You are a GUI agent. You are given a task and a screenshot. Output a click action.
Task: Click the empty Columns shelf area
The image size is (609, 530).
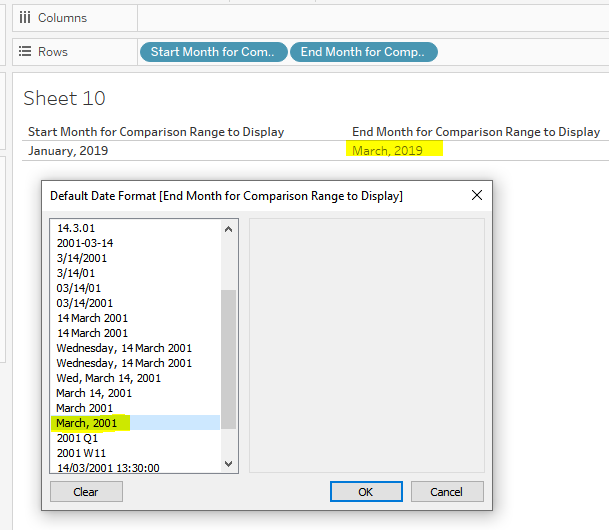(x=373, y=18)
